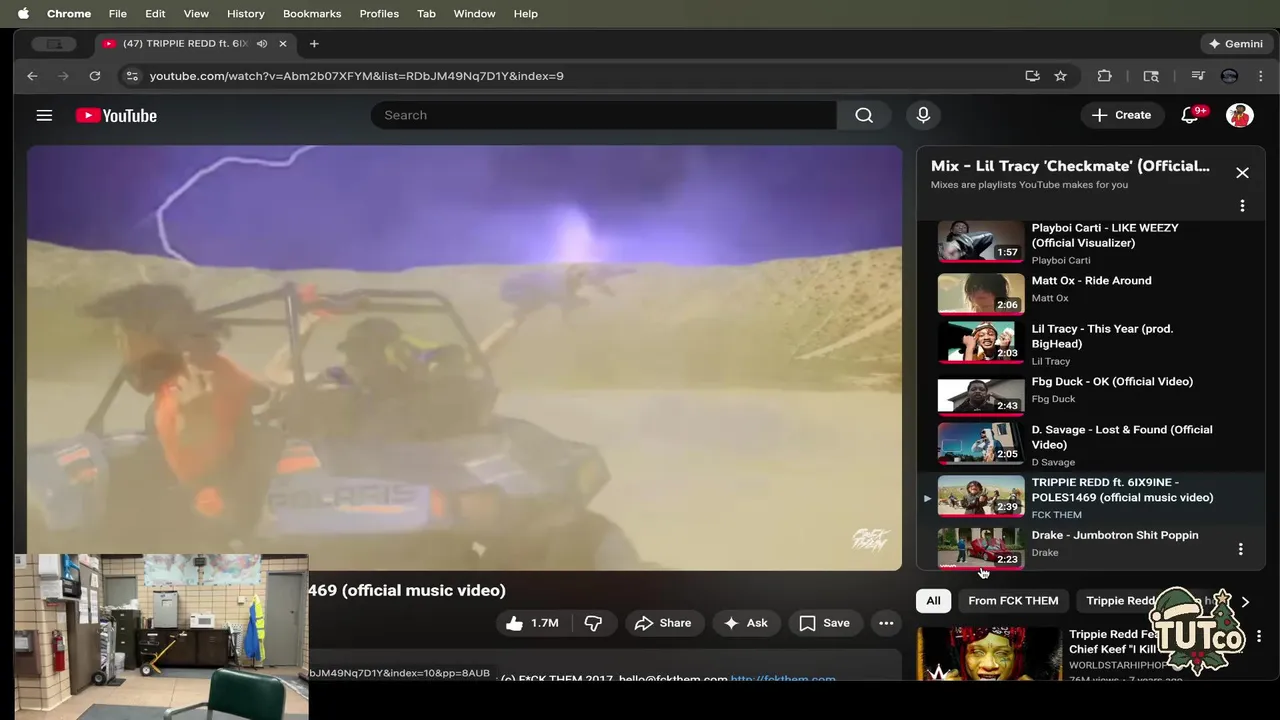View site information icon in address bar
This screenshot has height=720, width=1280.
pos(131,76)
